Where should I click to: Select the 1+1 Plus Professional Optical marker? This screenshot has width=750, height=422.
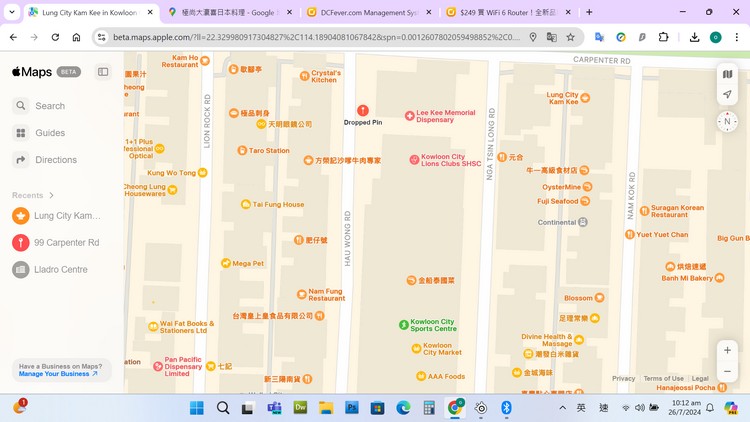(x=160, y=149)
